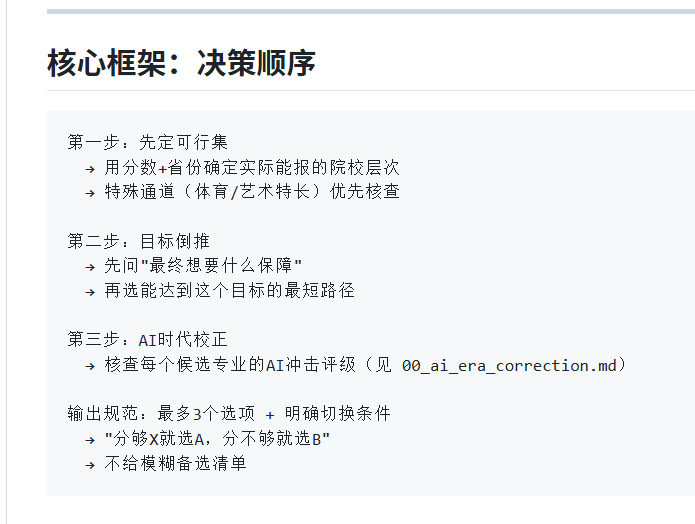Click the horizontal divider above the heading

coord(370,11)
